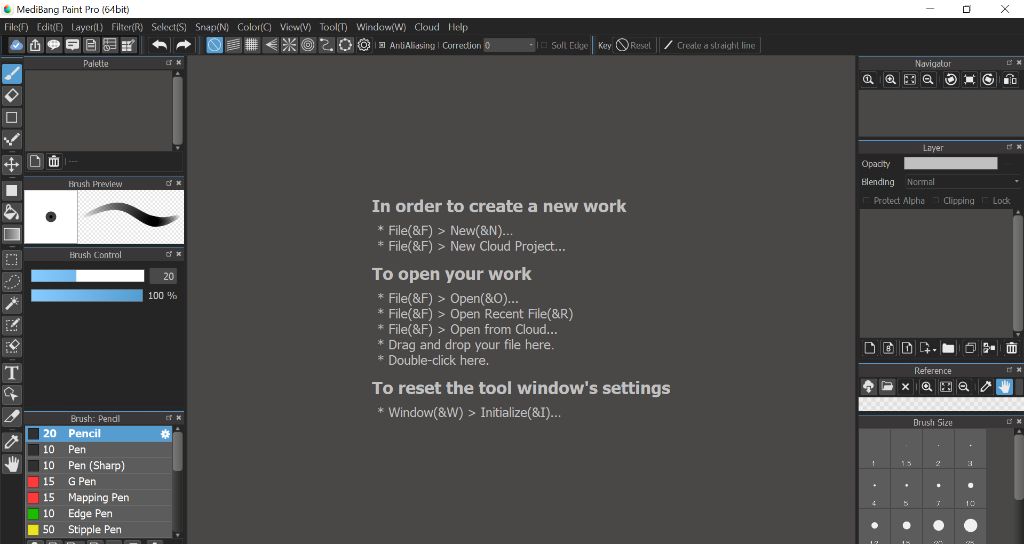The width and height of the screenshot is (1024, 544).
Task: Click the brush size slider
Action: [88, 276]
